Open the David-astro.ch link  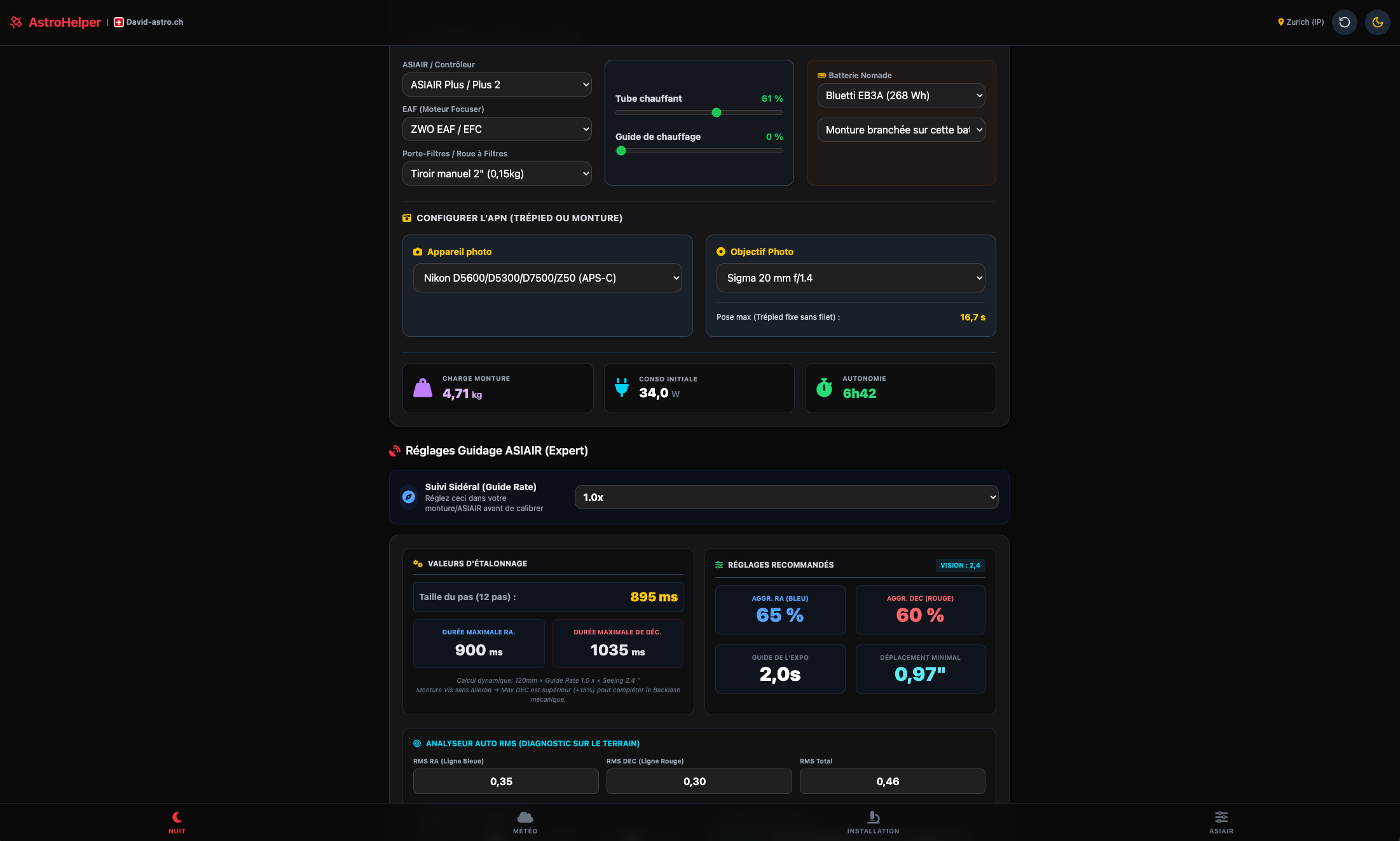(154, 22)
